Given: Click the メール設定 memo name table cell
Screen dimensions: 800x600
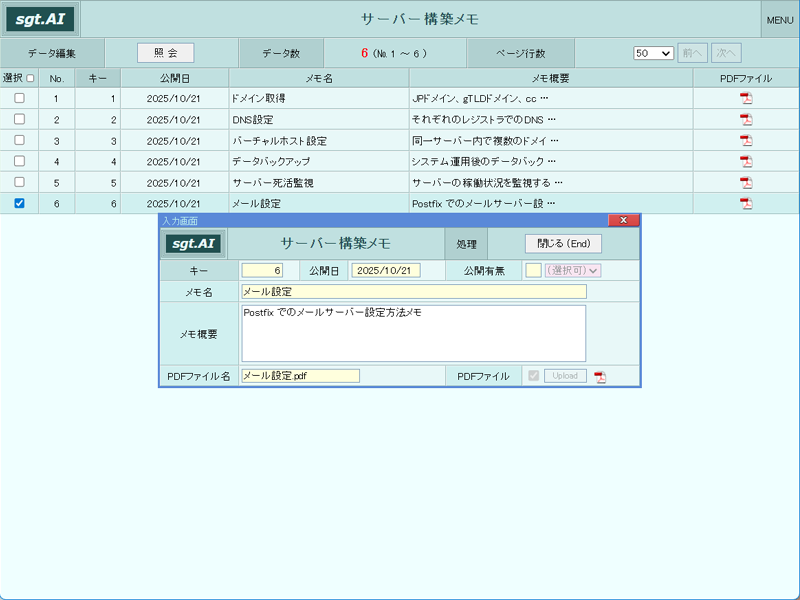Looking at the screenshot, I should pos(319,204).
